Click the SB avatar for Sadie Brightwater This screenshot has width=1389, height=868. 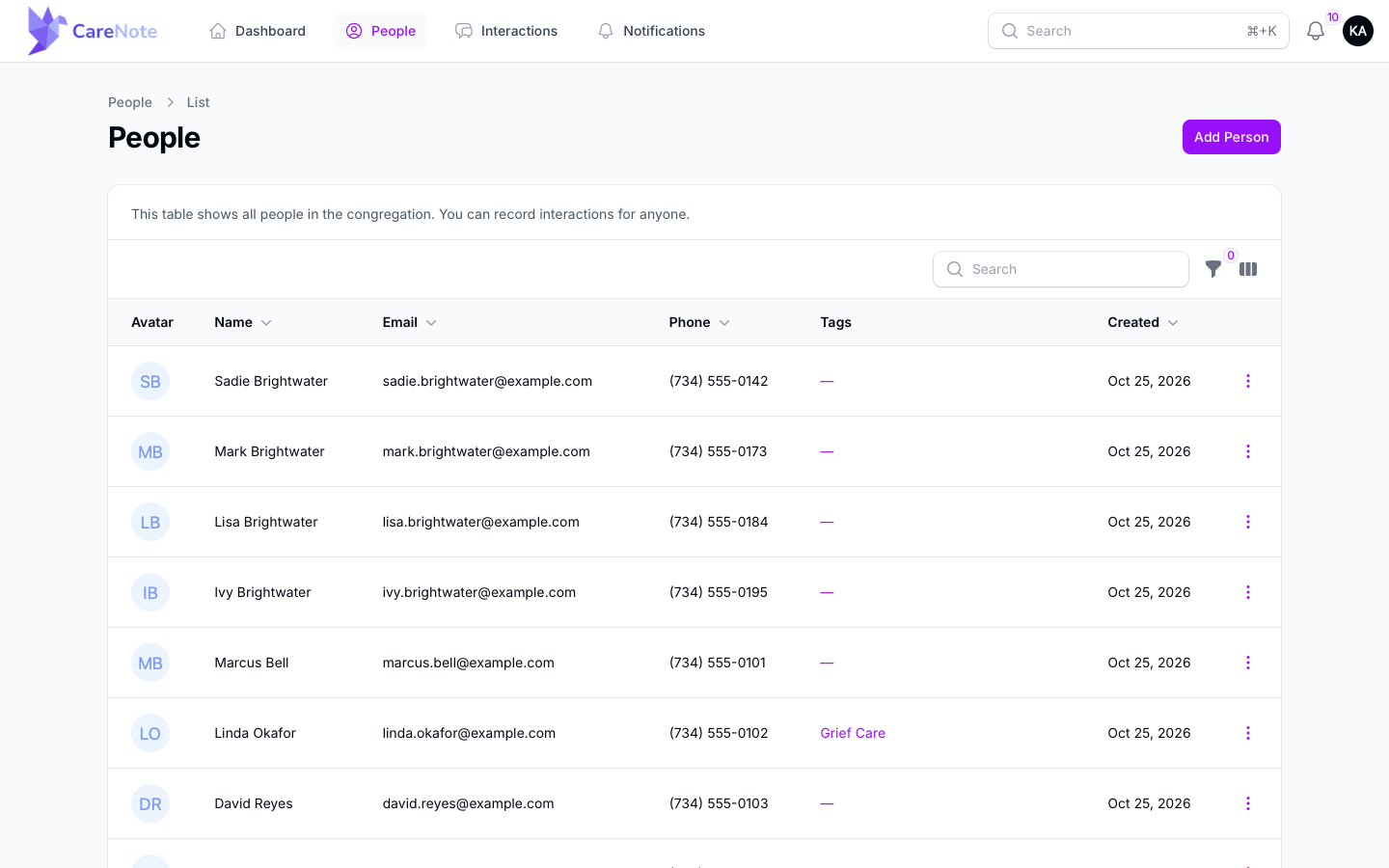tap(150, 381)
